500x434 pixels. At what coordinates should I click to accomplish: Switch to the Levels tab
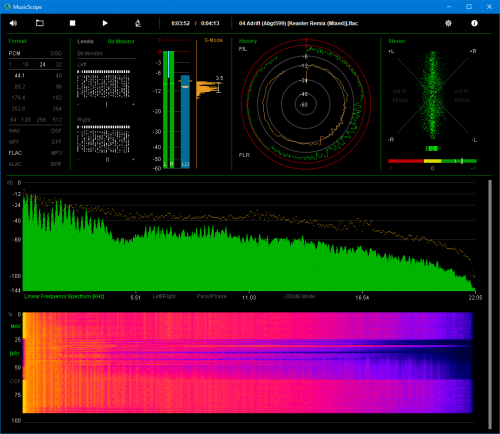pos(85,41)
